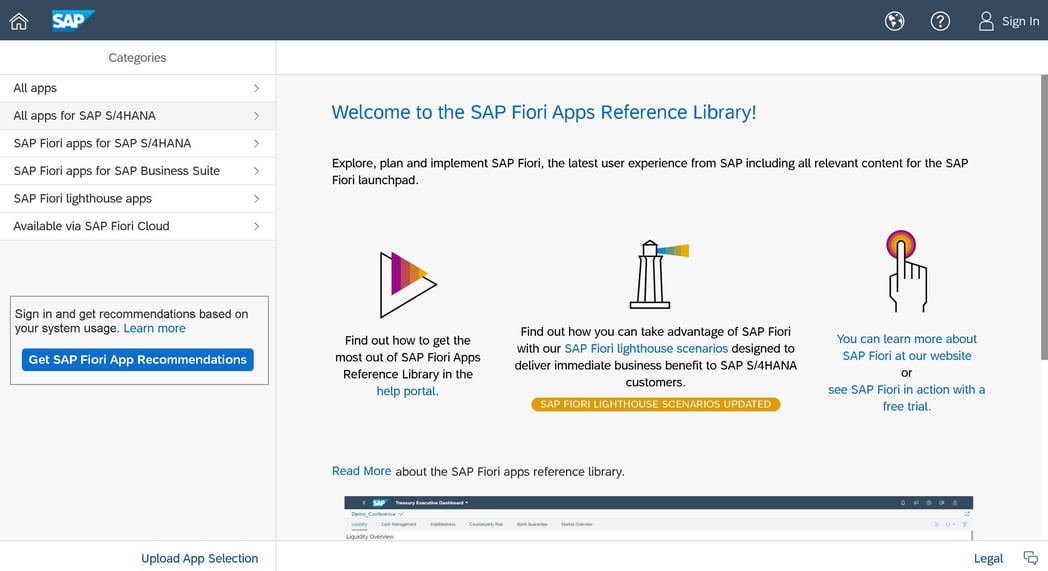This screenshot has width=1048, height=571.
Task: Click the Home icon in header
Action: click(19, 21)
